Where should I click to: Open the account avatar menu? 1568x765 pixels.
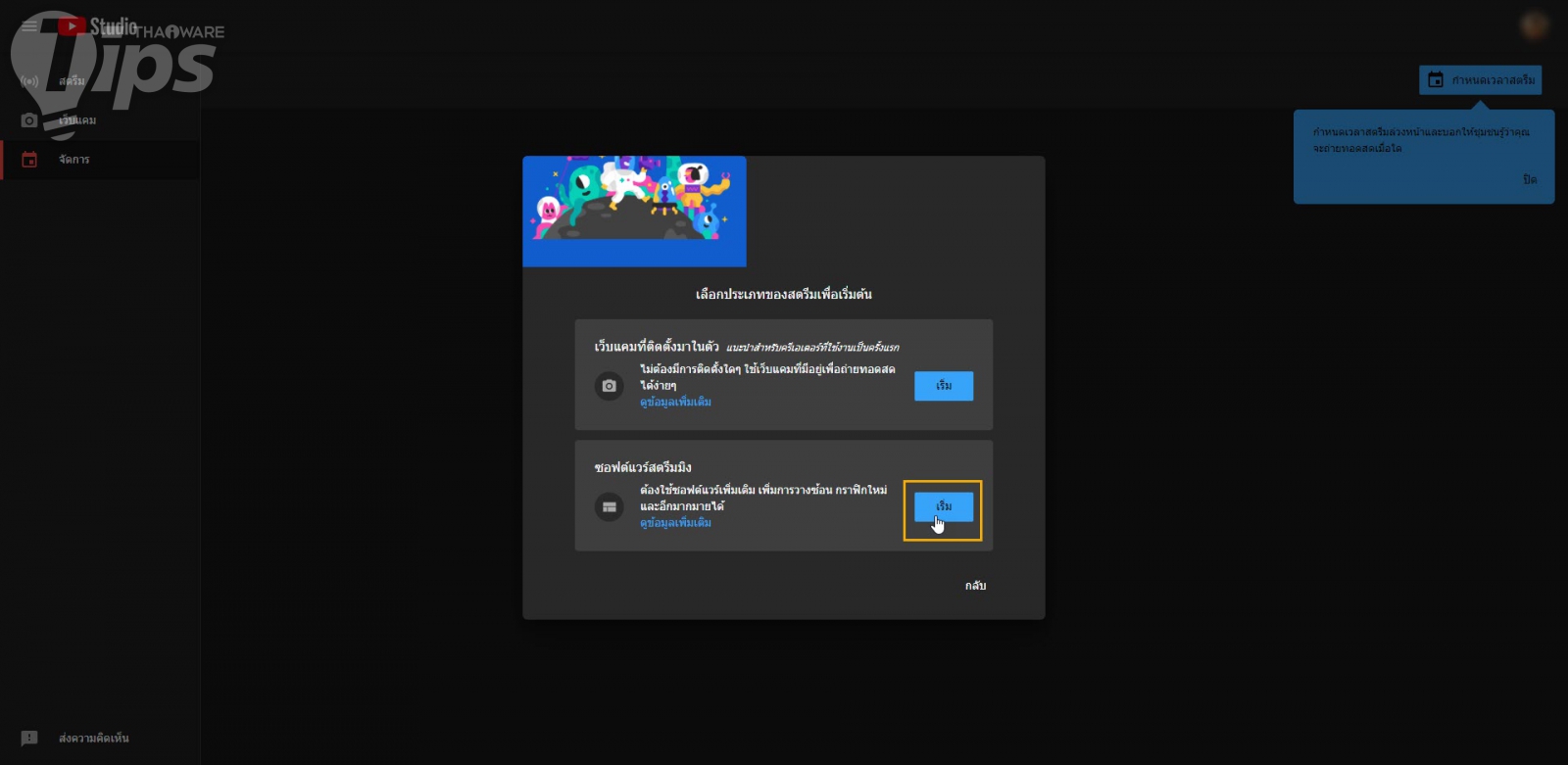pos(1534,25)
